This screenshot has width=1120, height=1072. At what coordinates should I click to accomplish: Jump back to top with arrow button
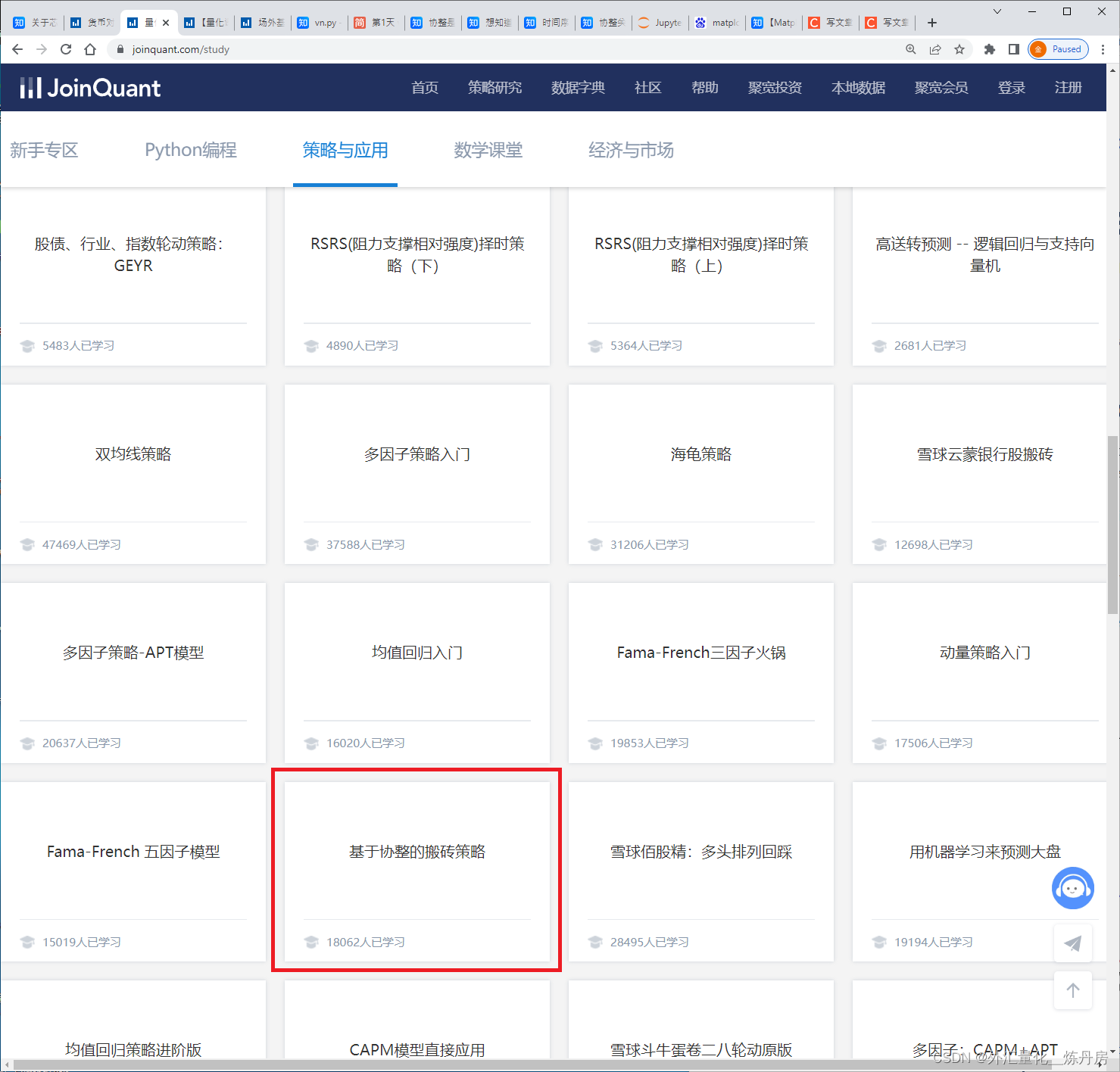pos(1072,990)
